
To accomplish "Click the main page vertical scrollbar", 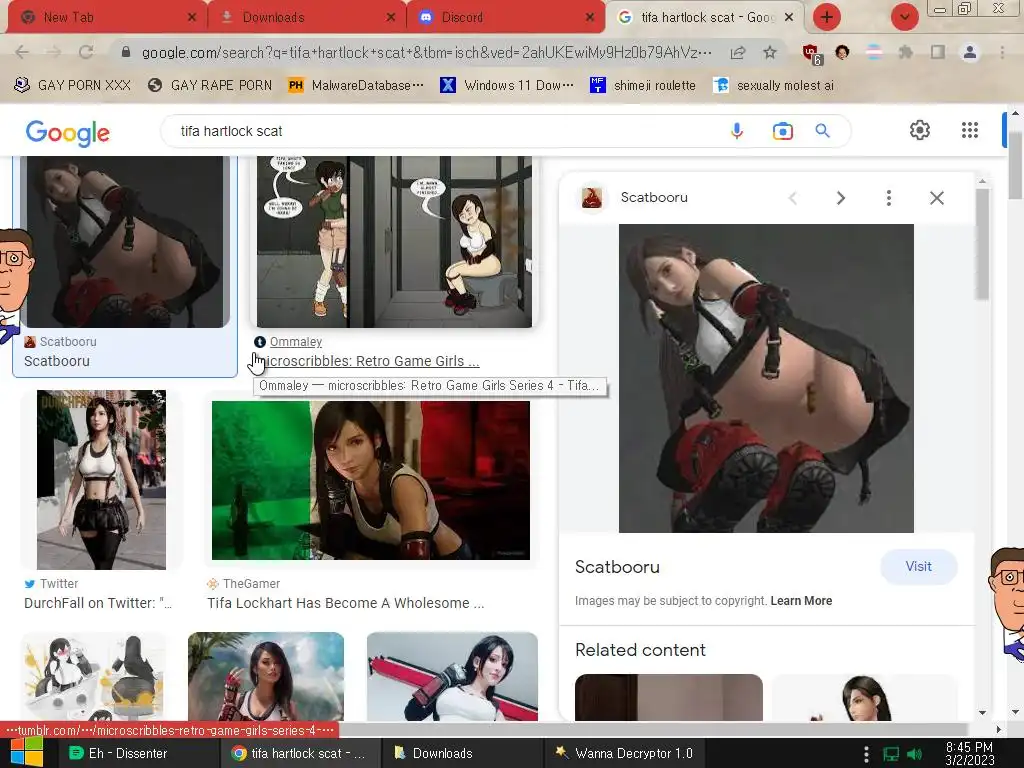I will [1015, 165].
